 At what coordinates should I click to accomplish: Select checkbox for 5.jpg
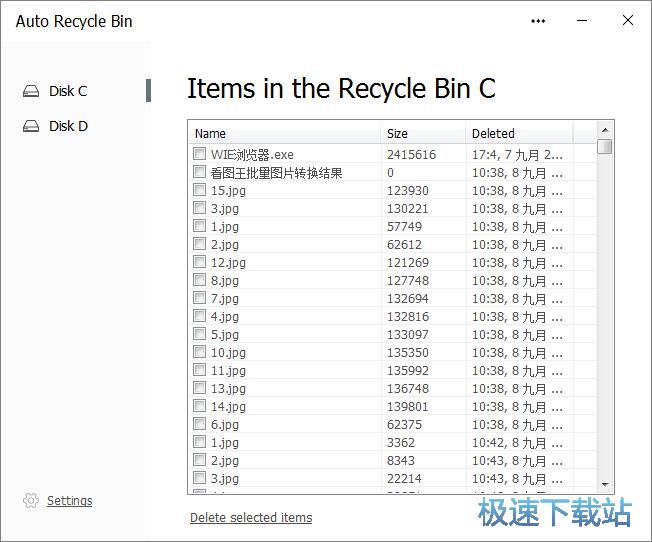pyautogui.click(x=200, y=334)
